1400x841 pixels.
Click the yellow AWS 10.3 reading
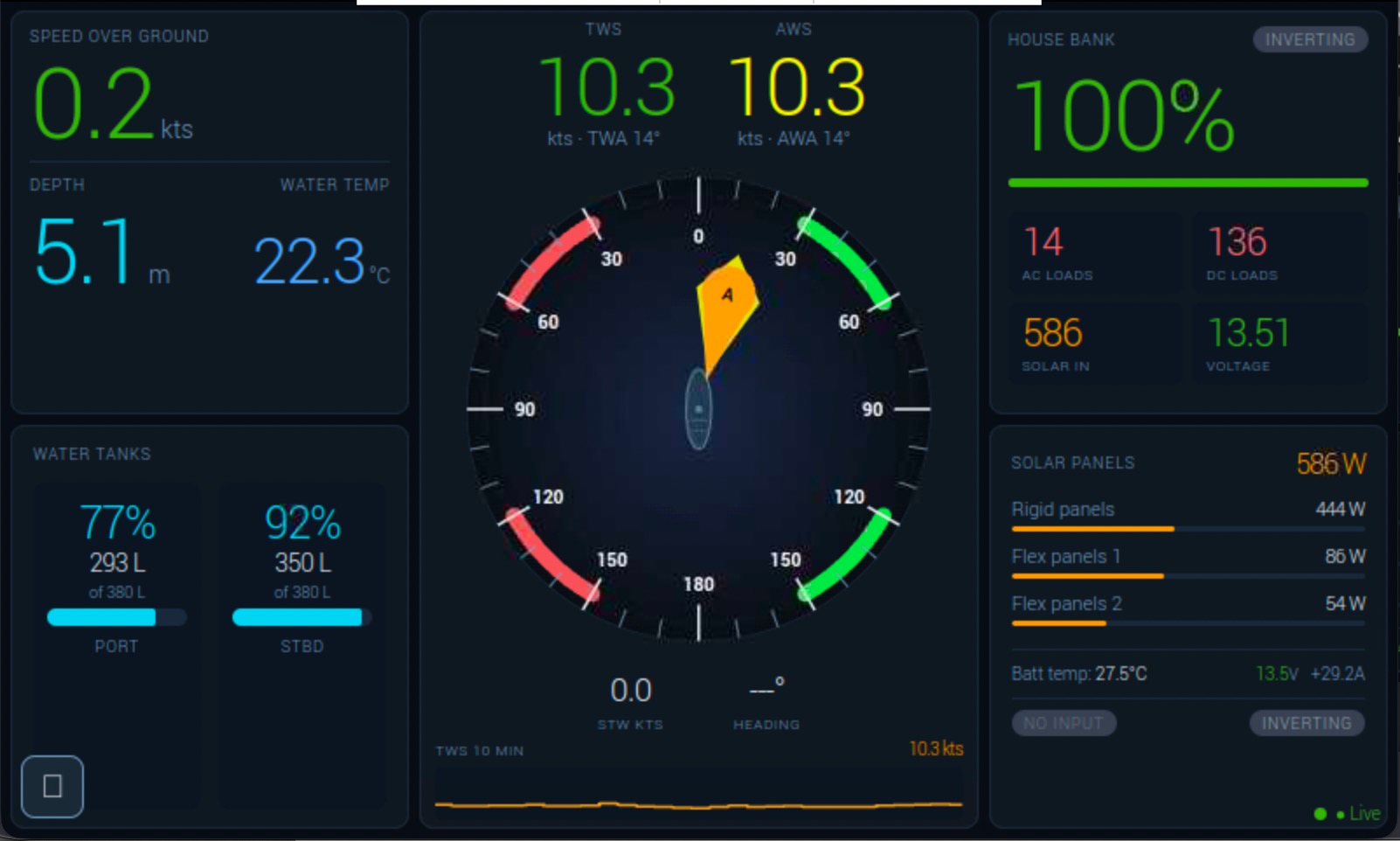click(x=797, y=87)
